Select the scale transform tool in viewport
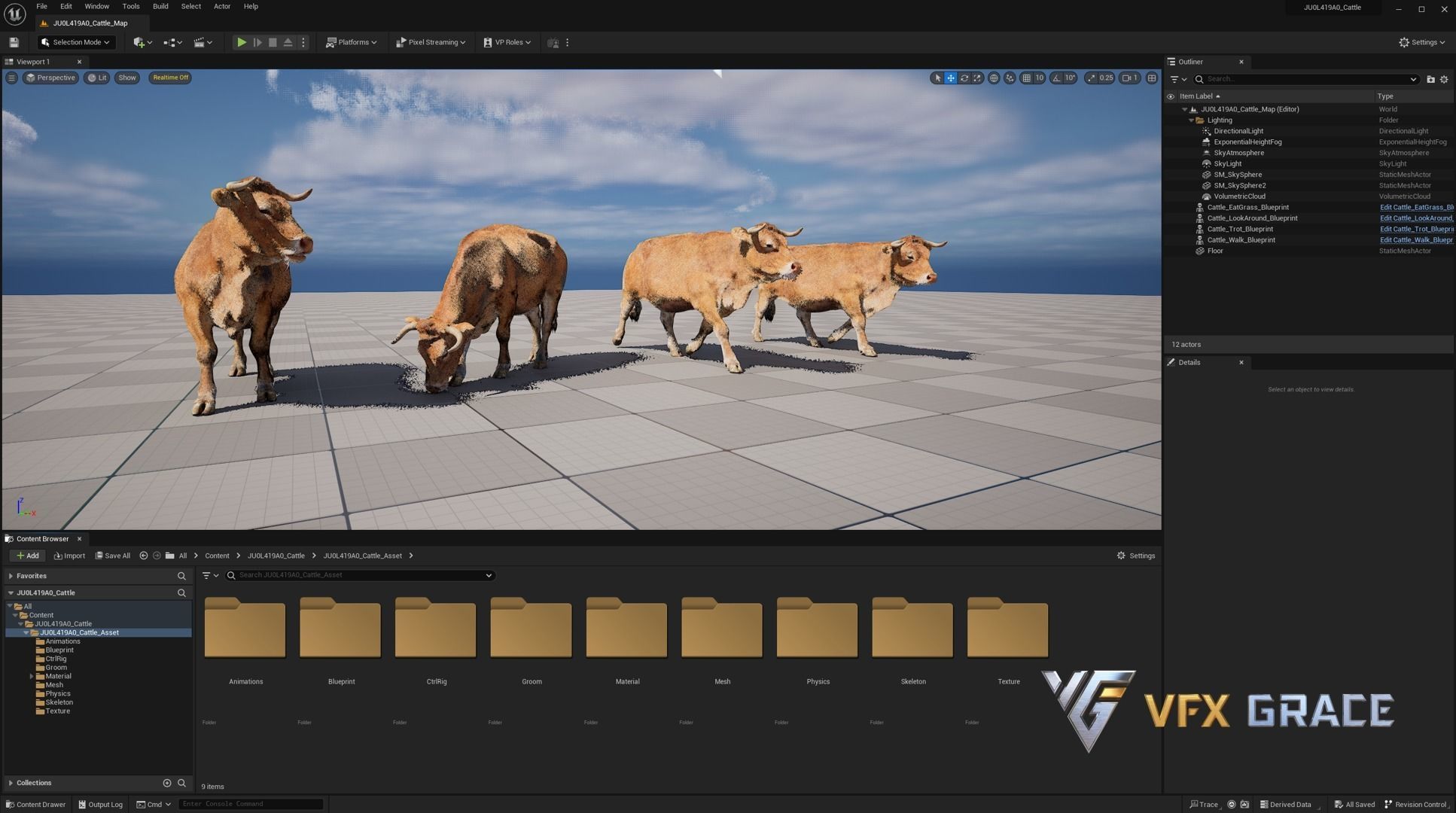The height and width of the screenshot is (813, 1456). (977, 78)
